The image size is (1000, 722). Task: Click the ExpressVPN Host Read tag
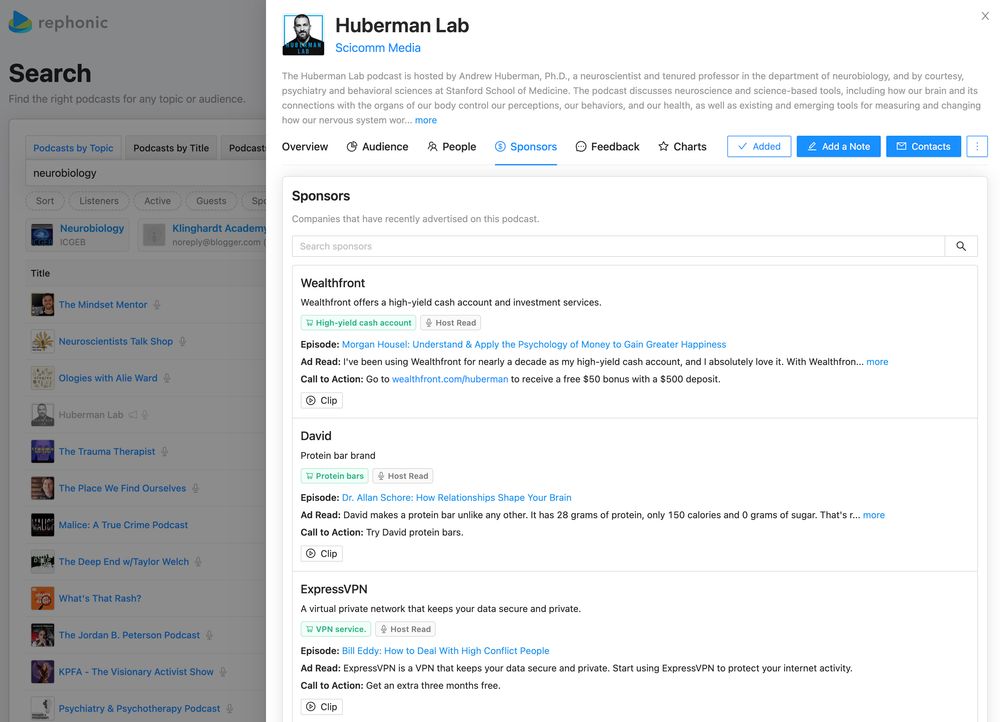(406, 629)
